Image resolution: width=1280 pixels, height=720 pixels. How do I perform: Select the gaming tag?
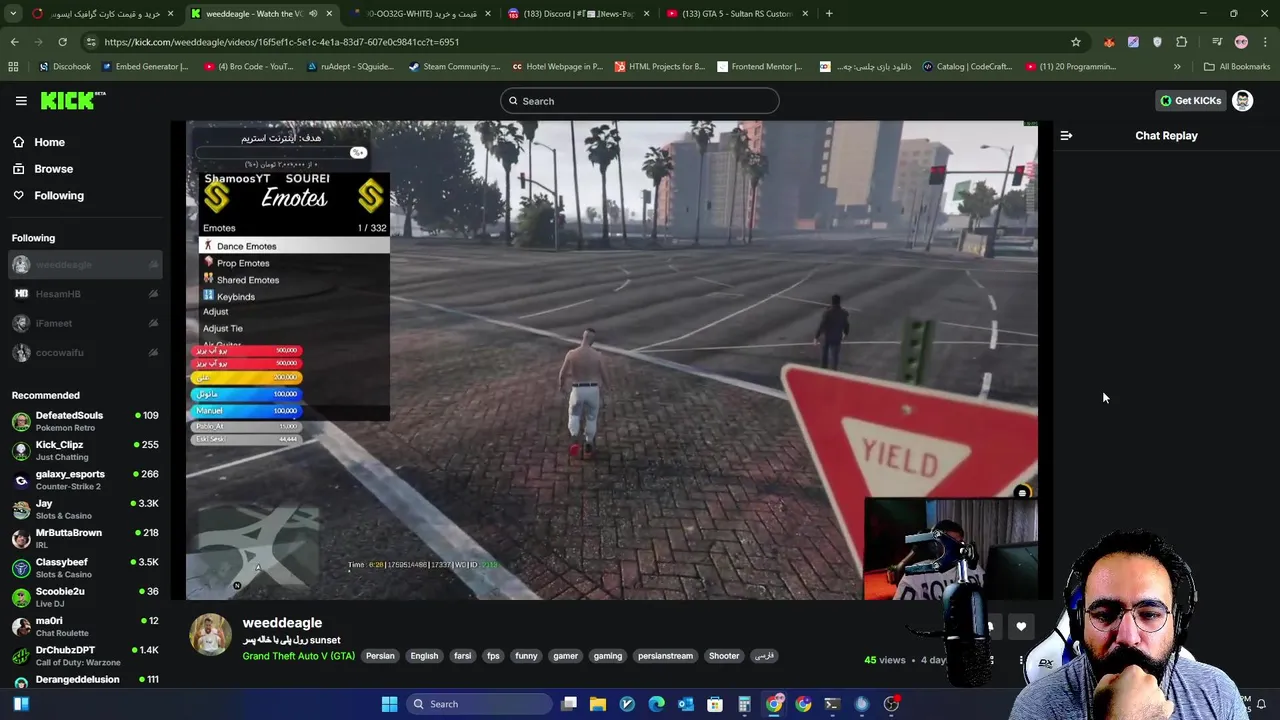[607, 656]
